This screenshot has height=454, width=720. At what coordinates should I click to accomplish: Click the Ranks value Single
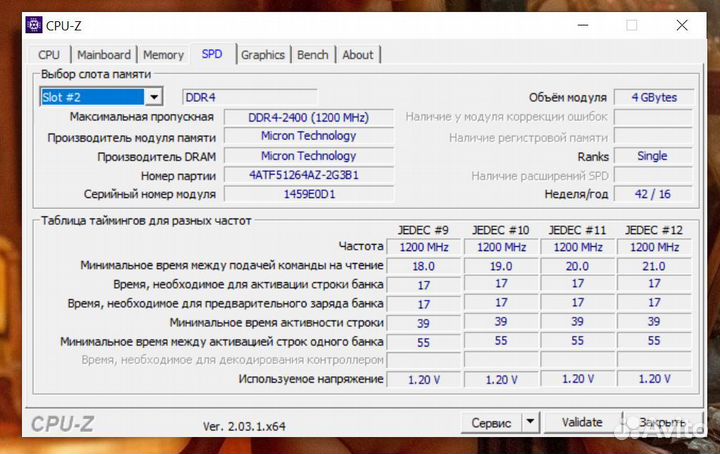click(652, 156)
